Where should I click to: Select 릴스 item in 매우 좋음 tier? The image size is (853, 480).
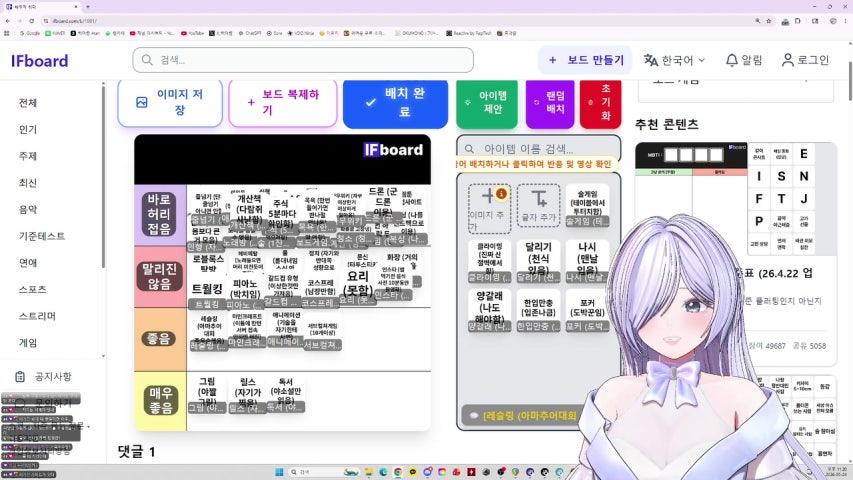pyautogui.click(x=248, y=394)
